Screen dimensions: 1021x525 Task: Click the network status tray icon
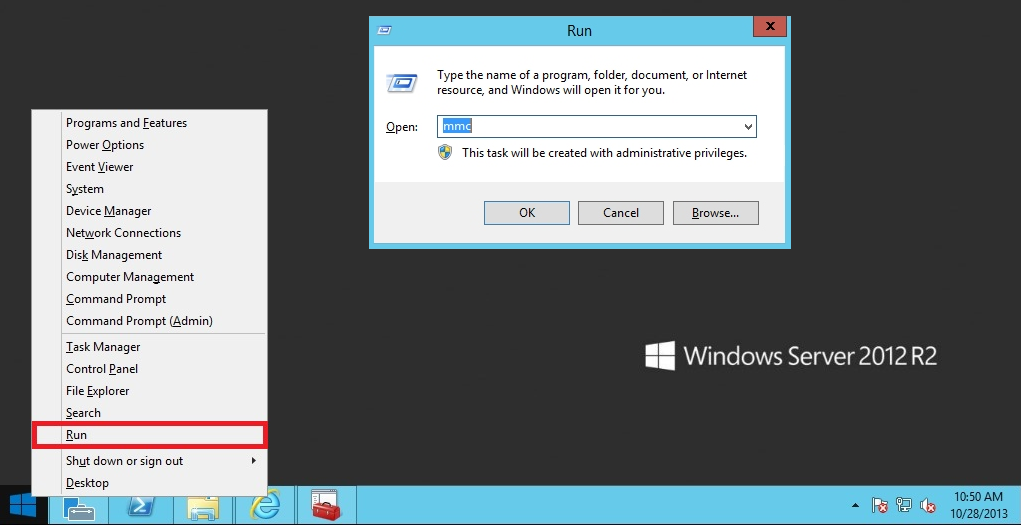pyautogui.click(x=904, y=506)
